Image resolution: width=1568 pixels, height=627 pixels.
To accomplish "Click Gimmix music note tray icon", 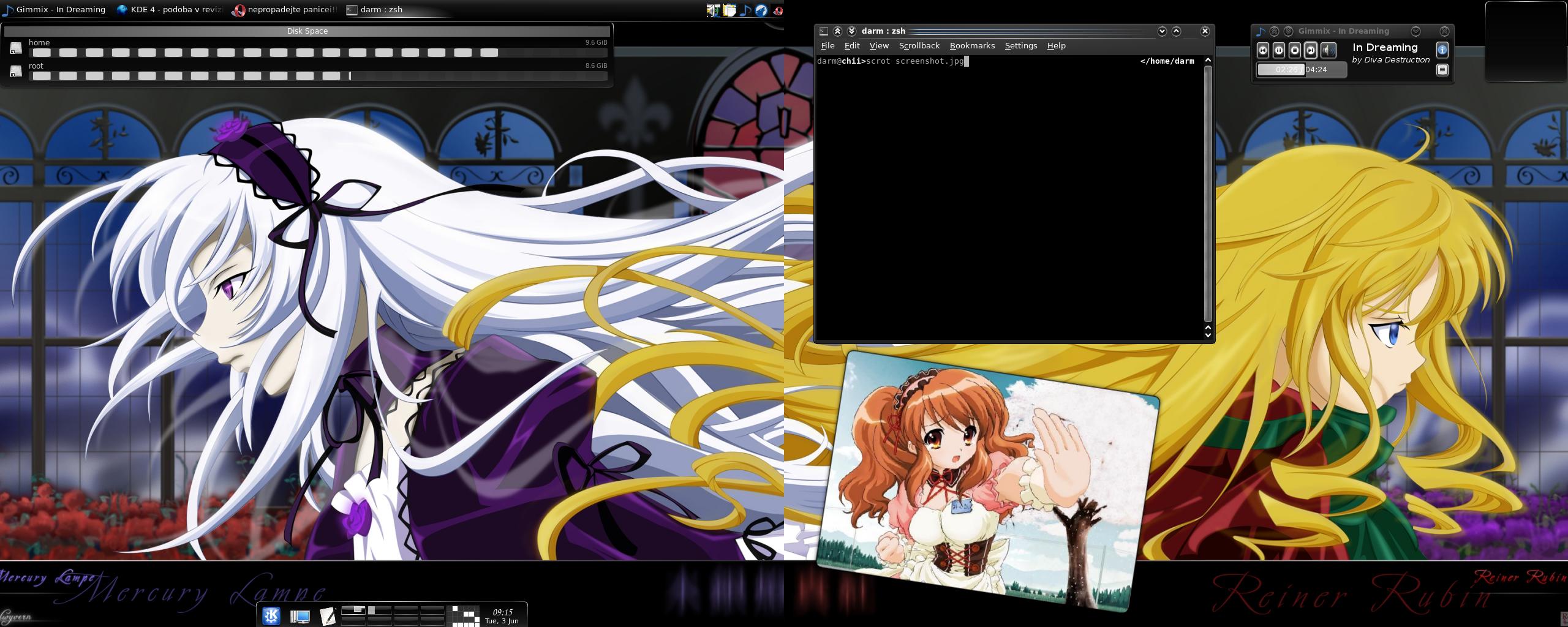I will tap(745, 10).
